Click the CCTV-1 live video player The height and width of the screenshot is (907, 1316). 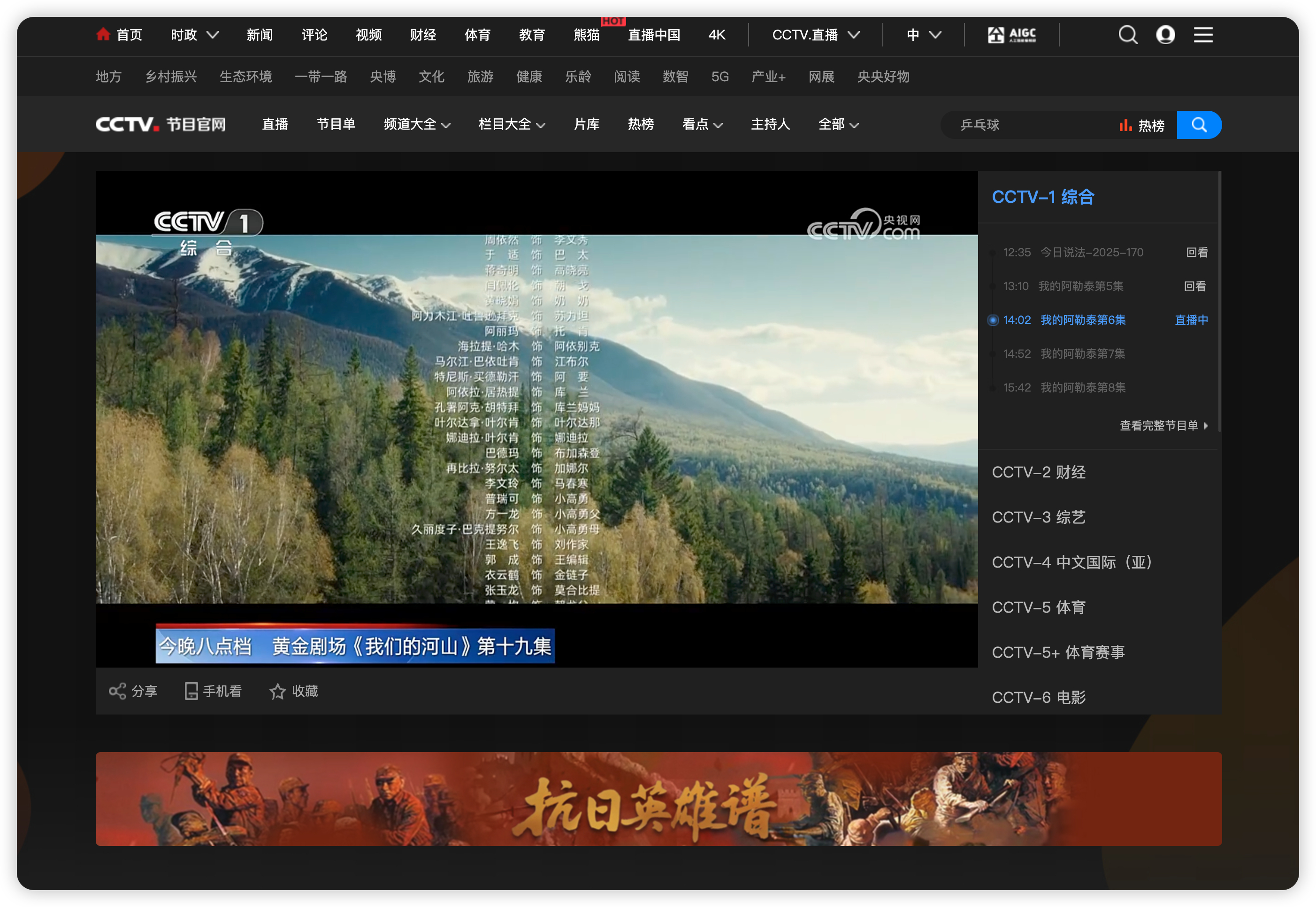point(536,419)
